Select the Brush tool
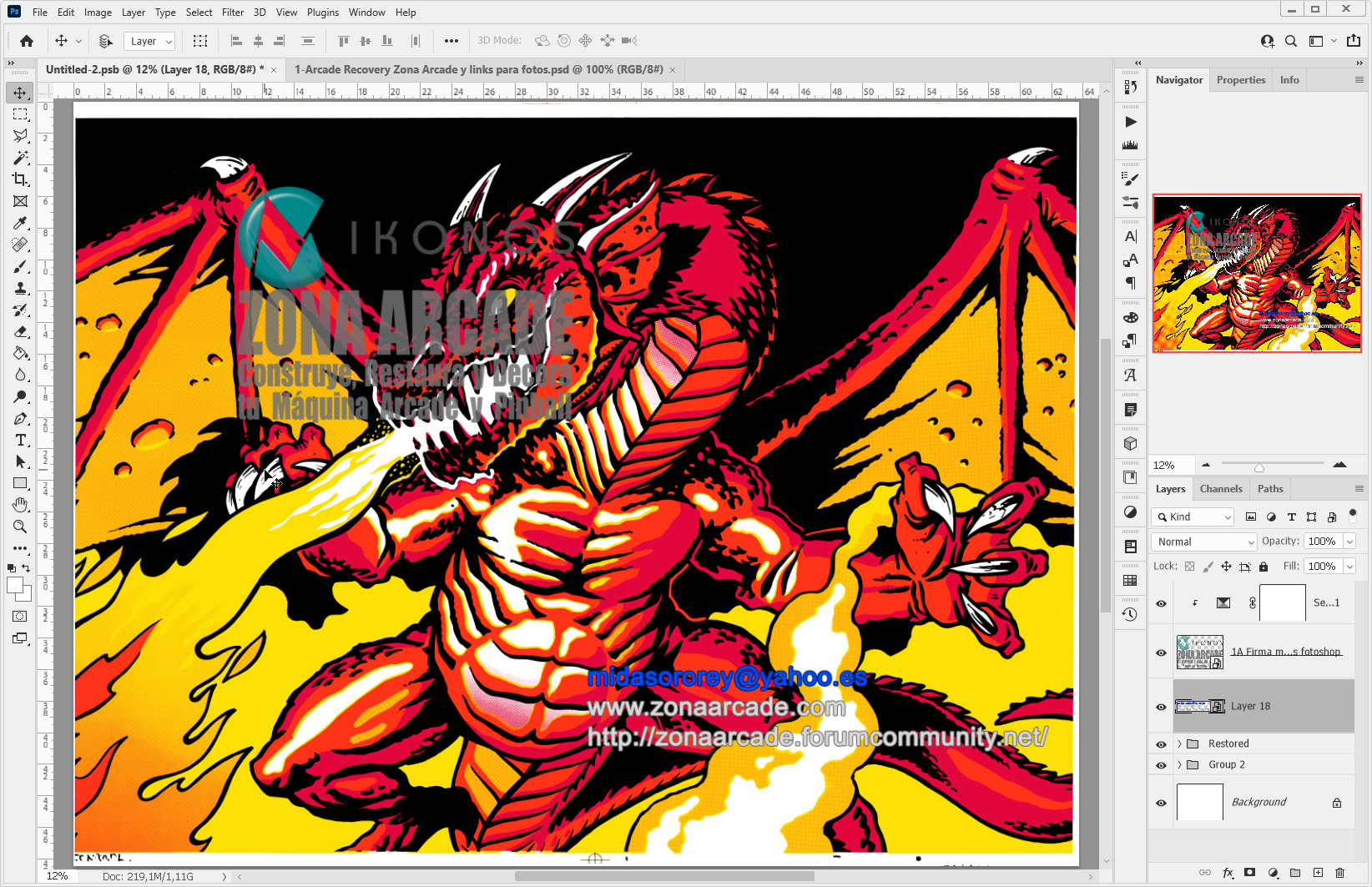Screen dimensions: 1372x887 coord(20,267)
